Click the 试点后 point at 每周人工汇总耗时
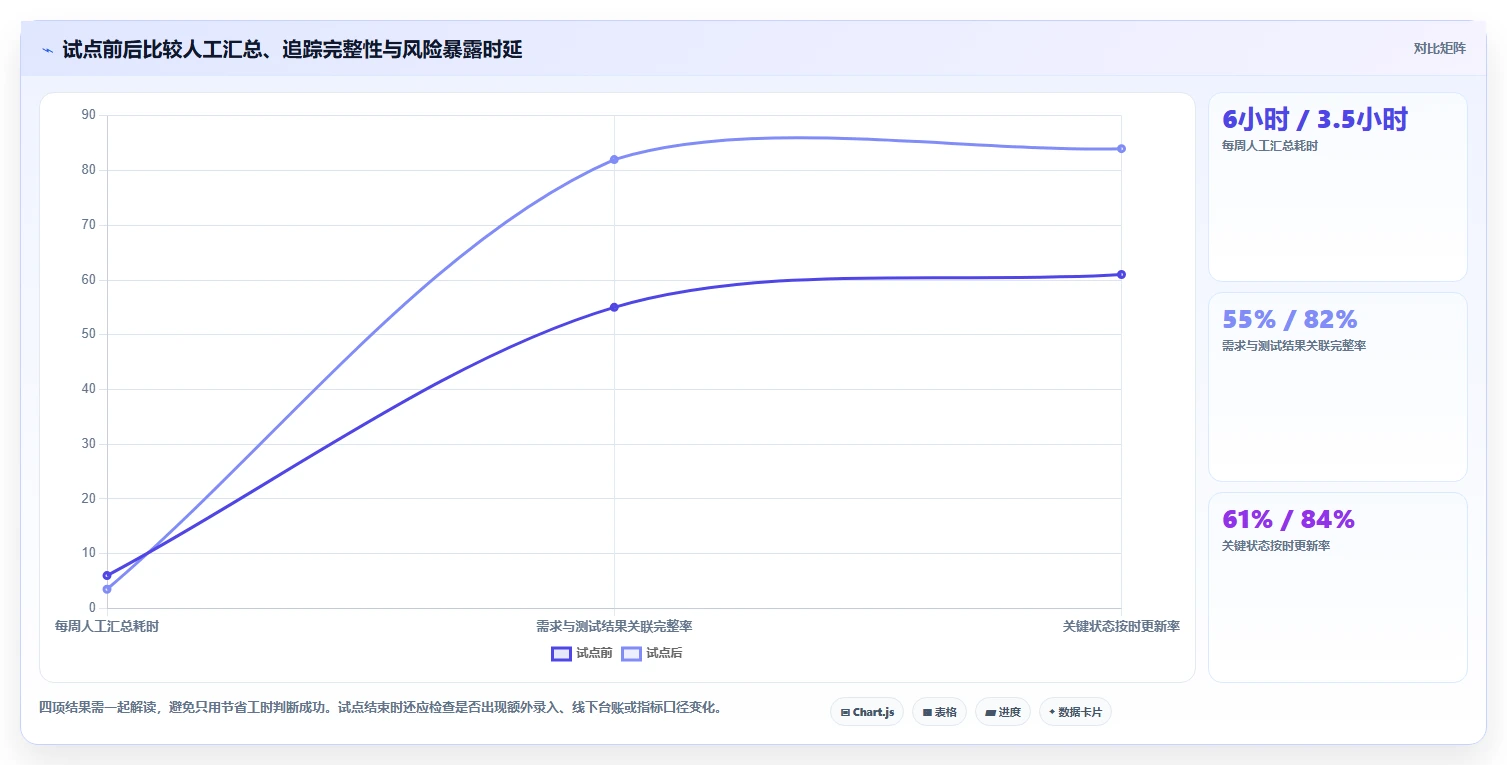The height and width of the screenshot is (765, 1507). [107, 589]
